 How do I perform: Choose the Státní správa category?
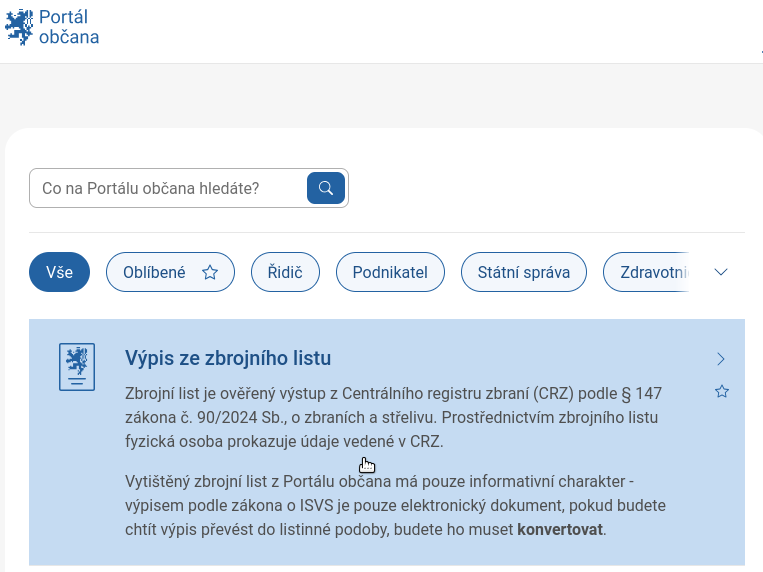[x=524, y=272]
